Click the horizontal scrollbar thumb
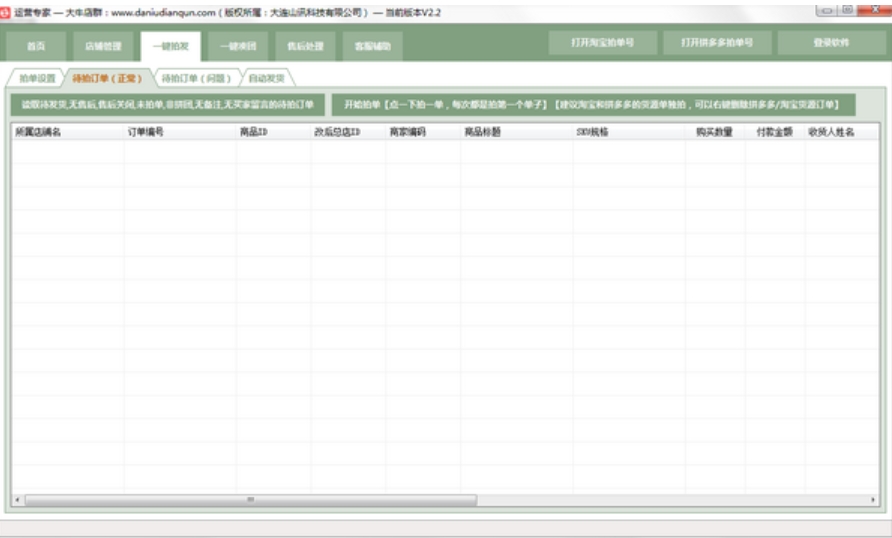 click(250, 499)
